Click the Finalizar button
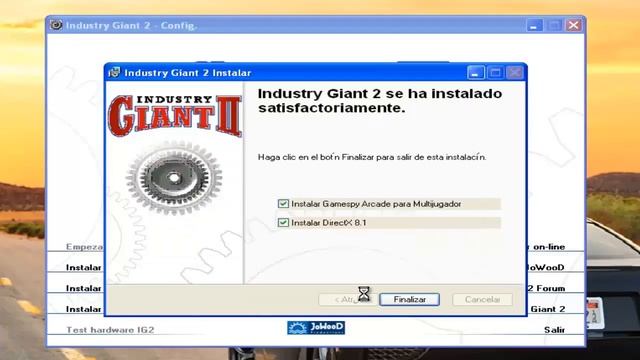This screenshot has height=360, width=640. (409, 299)
